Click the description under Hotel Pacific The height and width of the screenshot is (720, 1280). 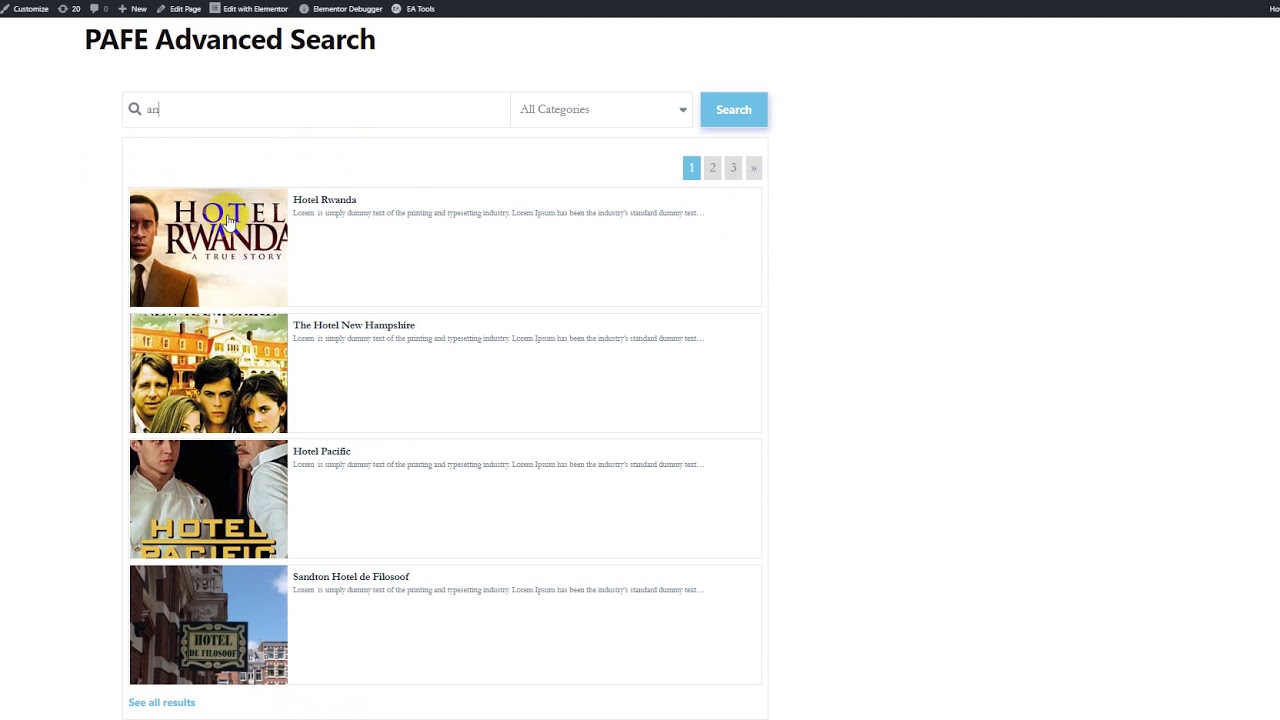click(498, 464)
